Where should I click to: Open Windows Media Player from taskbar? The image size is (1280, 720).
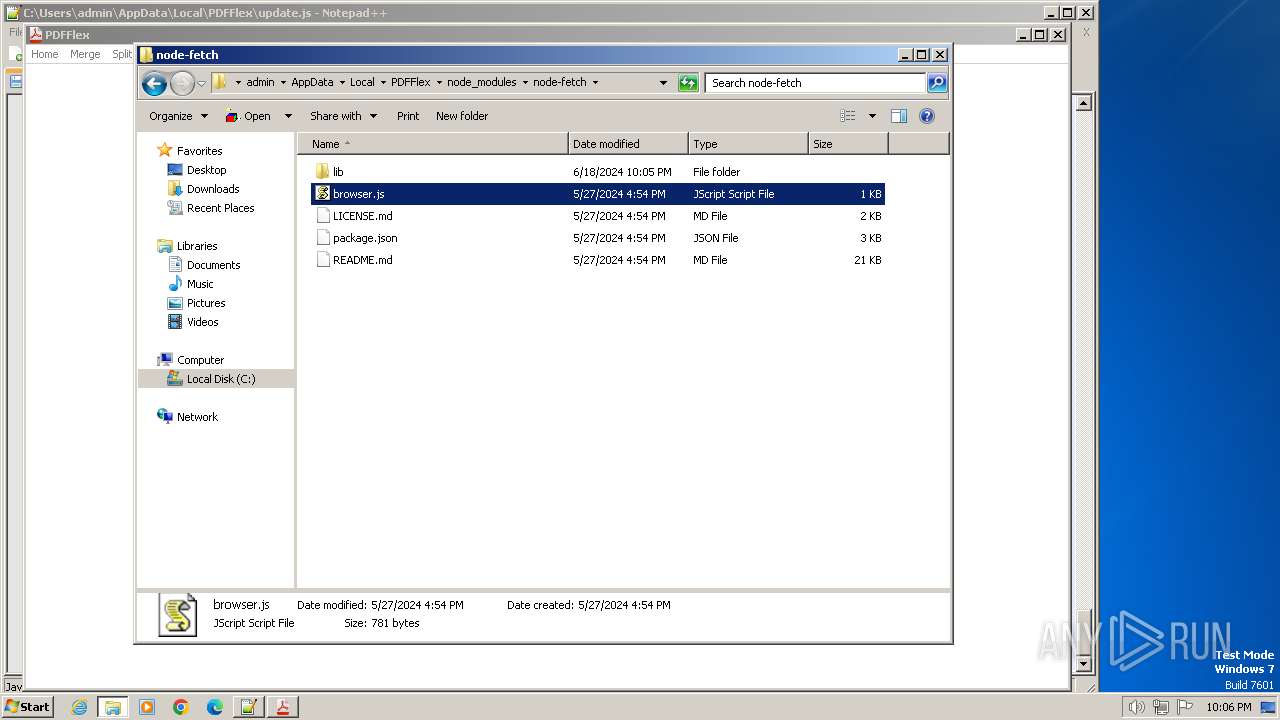(147, 707)
